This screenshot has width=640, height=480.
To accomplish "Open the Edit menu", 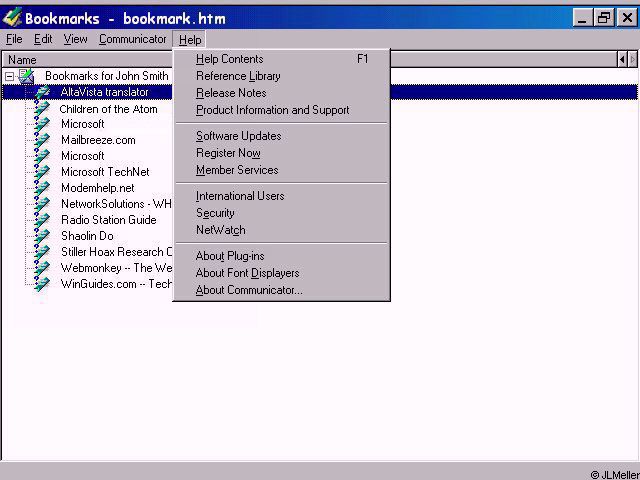I will point(43,39).
